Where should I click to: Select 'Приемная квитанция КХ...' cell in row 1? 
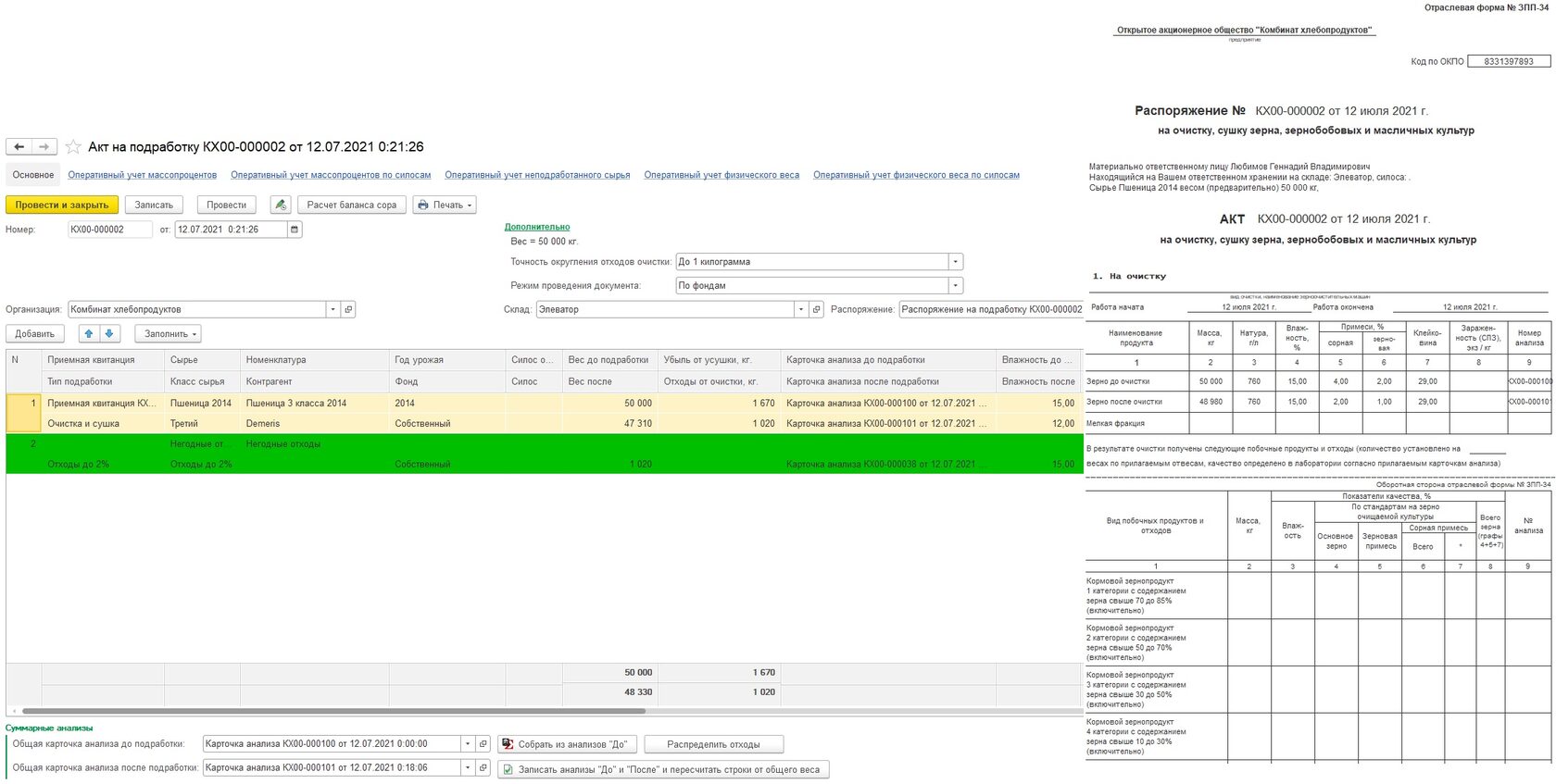[x=103, y=404]
